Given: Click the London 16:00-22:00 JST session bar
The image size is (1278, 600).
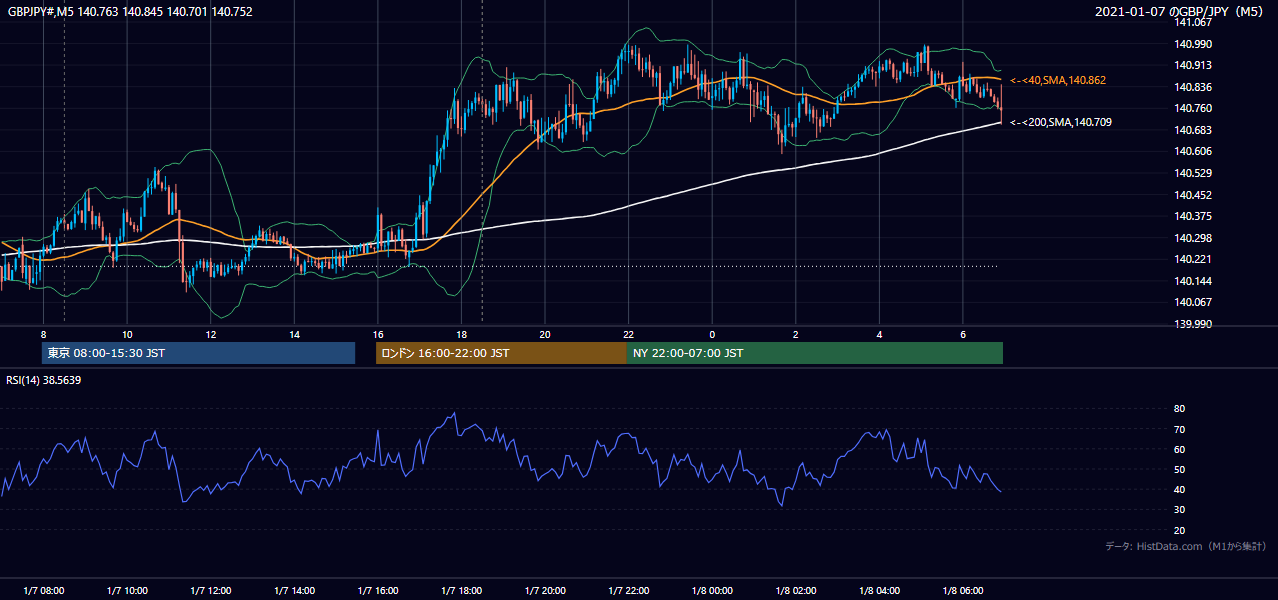Looking at the screenshot, I should click(501, 353).
